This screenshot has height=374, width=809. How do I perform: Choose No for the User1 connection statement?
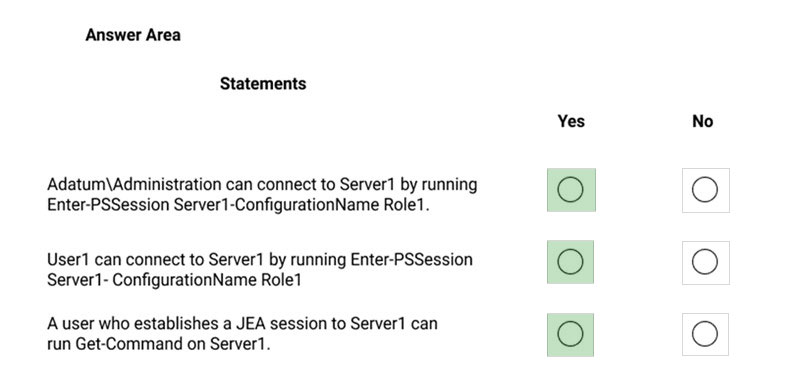705,263
